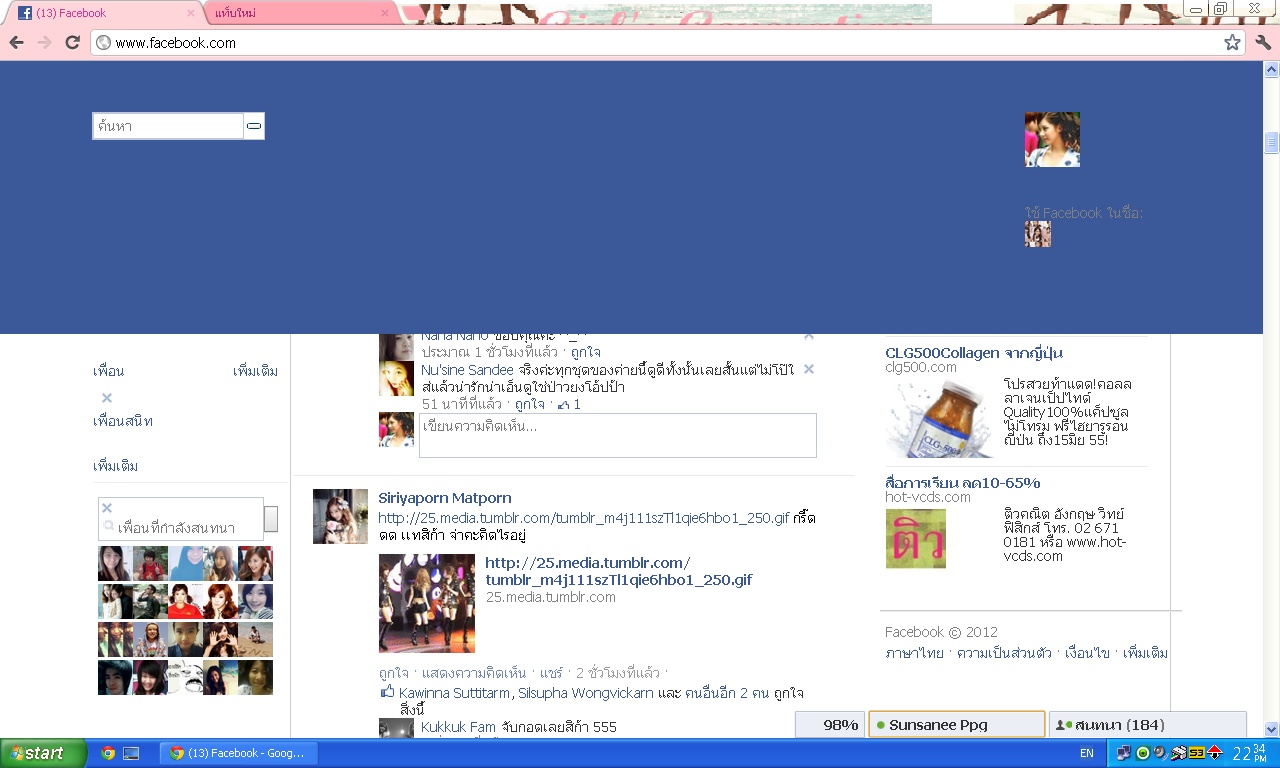1280x768 pixels.
Task: Like Siriyaporn's post with ถูกใจ
Action: [394, 672]
